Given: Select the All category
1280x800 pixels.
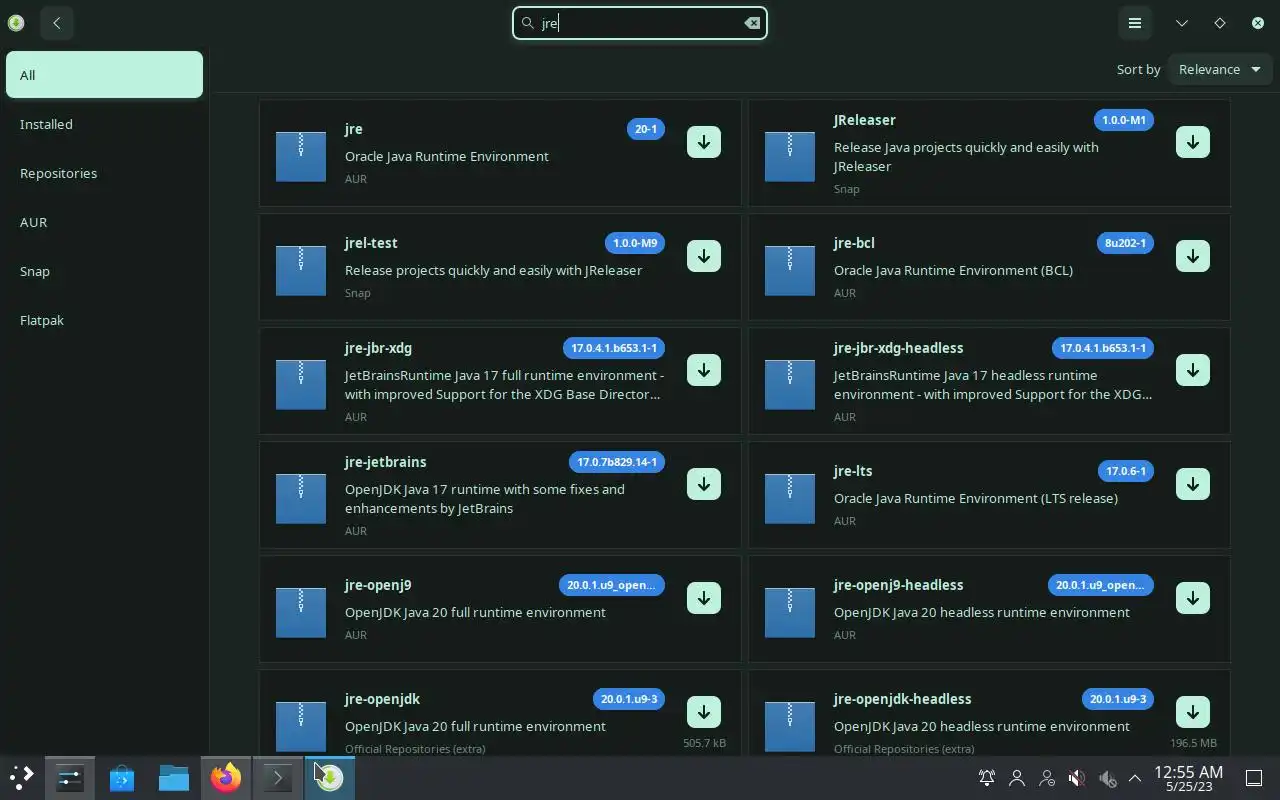Looking at the screenshot, I should (104, 75).
